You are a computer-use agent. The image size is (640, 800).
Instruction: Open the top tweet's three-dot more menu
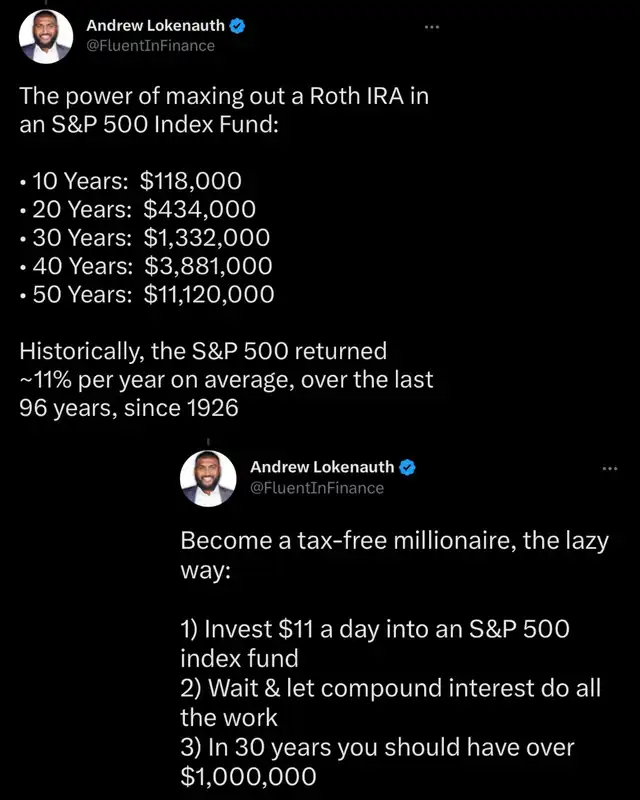(x=431, y=26)
